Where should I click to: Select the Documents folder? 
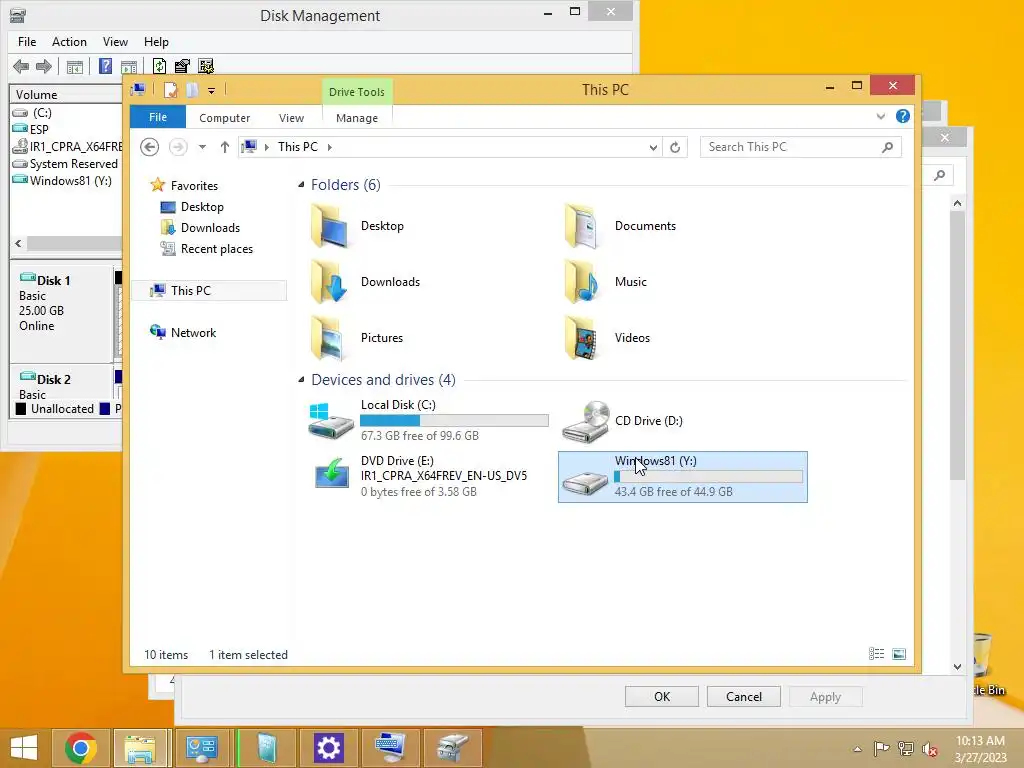pos(620,226)
